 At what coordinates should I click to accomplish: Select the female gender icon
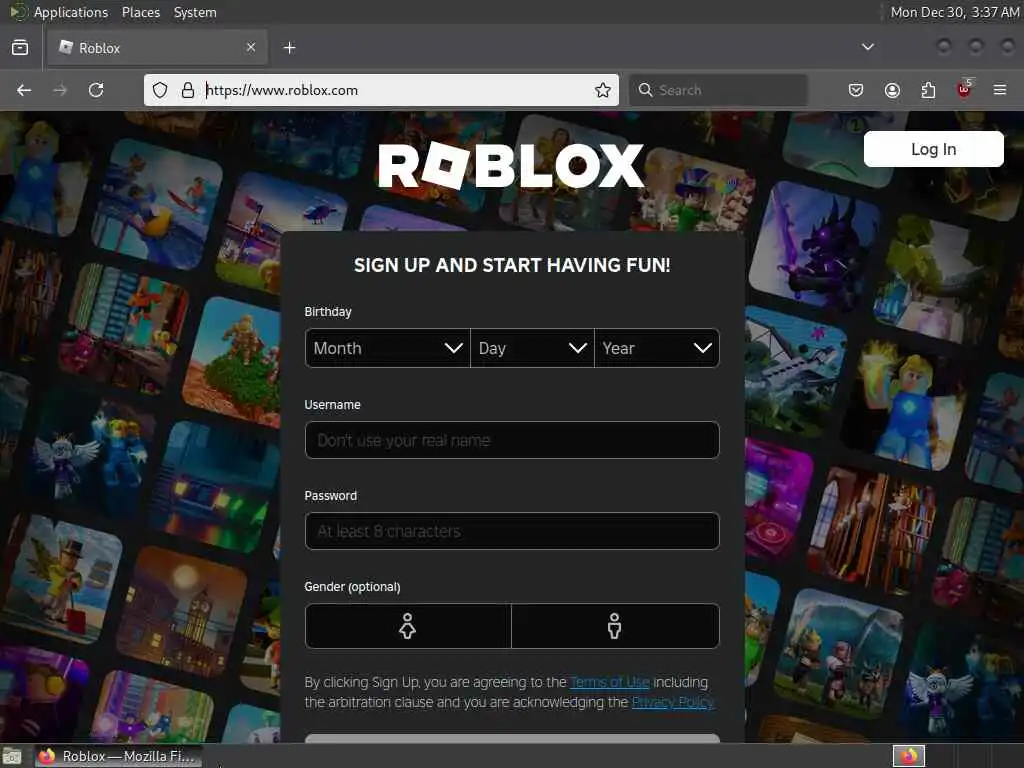[408, 626]
